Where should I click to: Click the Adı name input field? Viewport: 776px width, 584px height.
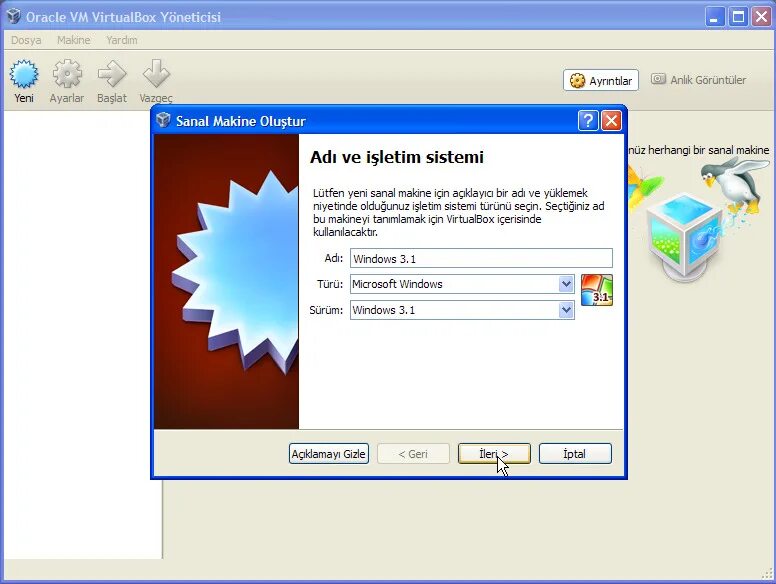coord(481,258)
